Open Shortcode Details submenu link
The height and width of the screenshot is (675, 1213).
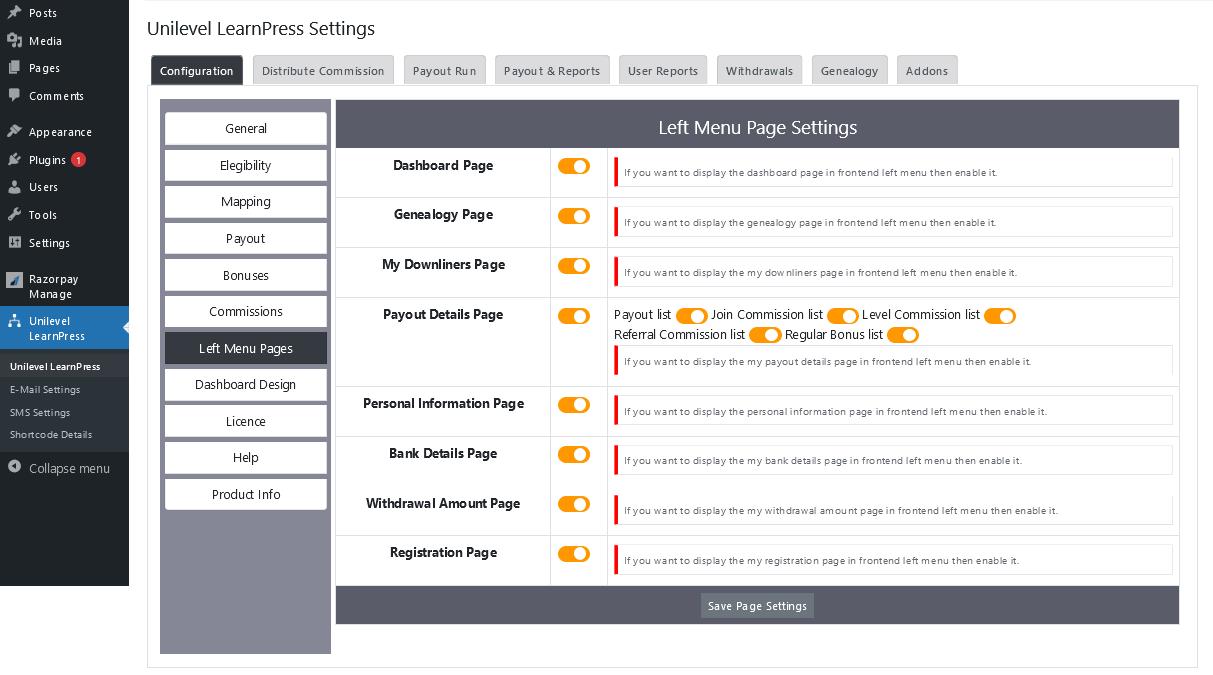[x=51, y=435]
